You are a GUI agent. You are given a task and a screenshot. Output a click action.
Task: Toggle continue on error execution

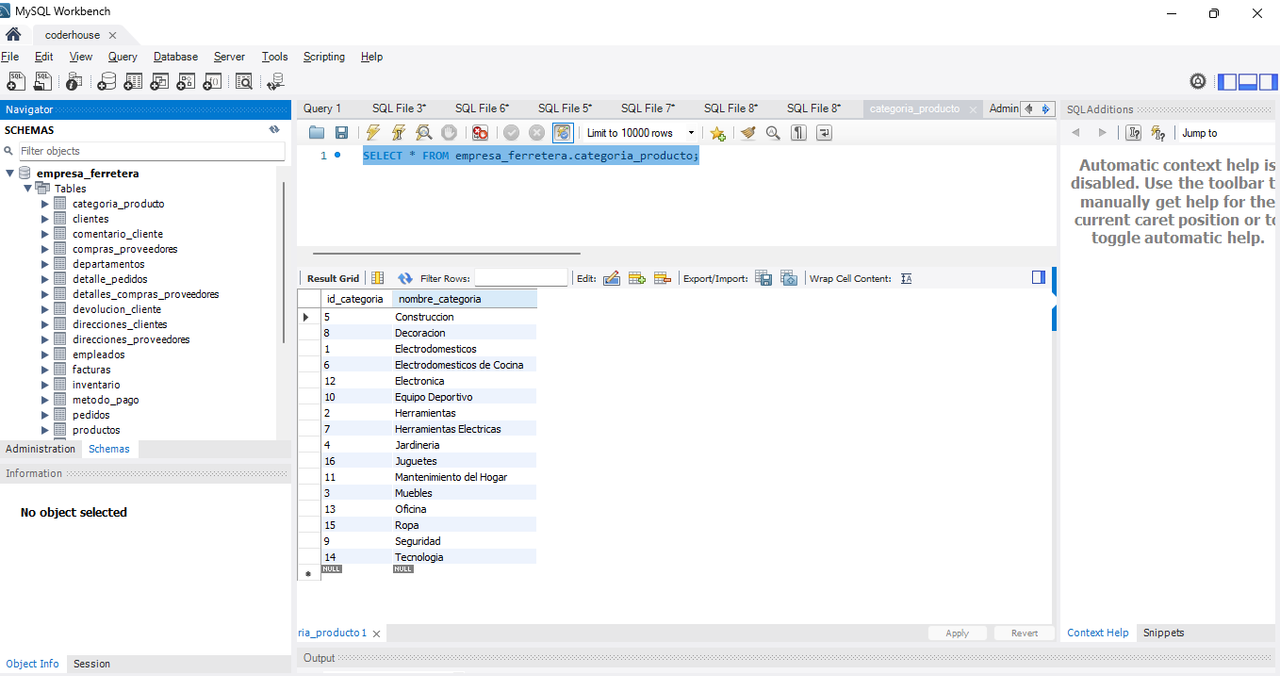coord(480,132)
